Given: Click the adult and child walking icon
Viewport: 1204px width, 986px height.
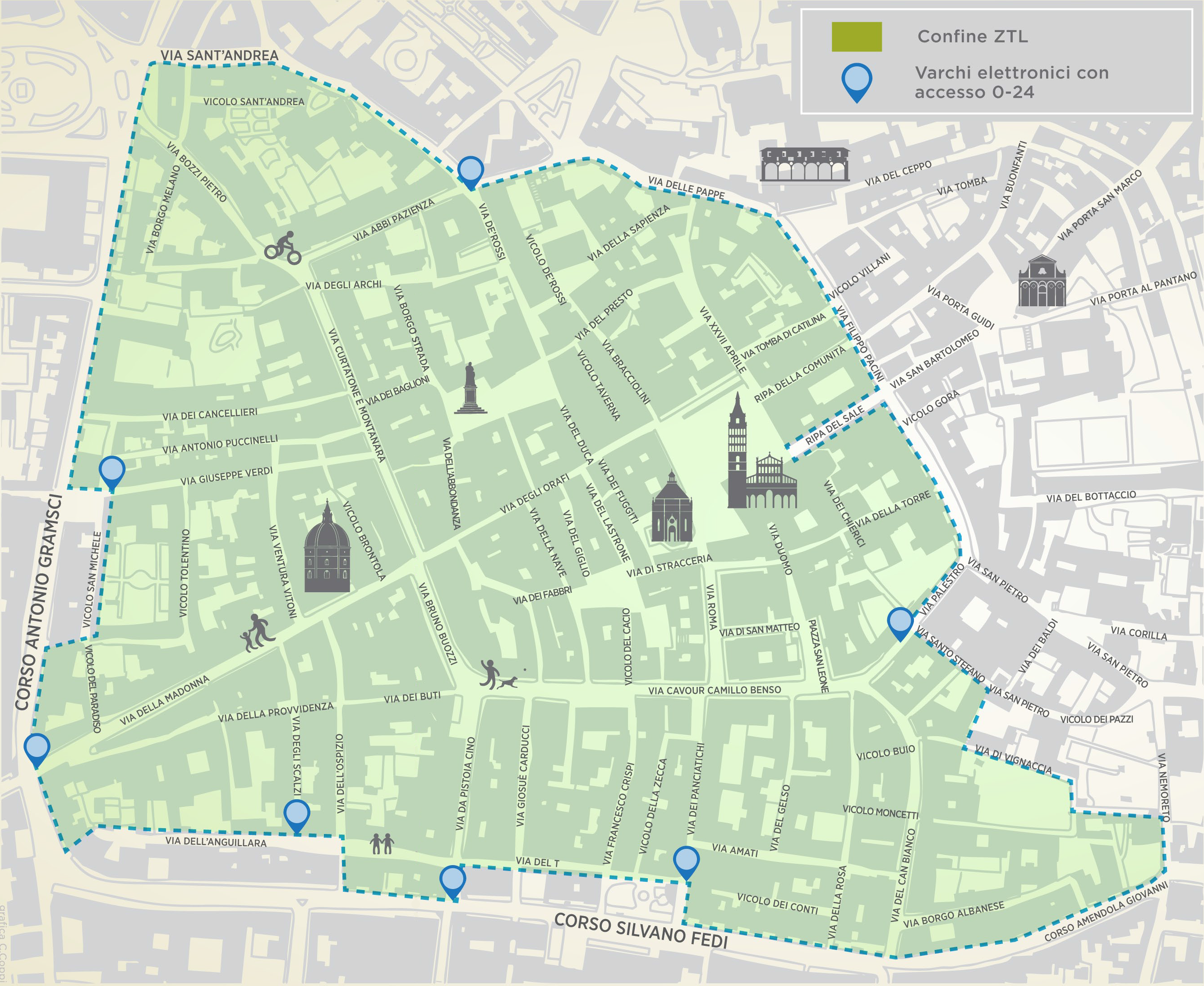Looking at the screenshot, I should (257, 633).
